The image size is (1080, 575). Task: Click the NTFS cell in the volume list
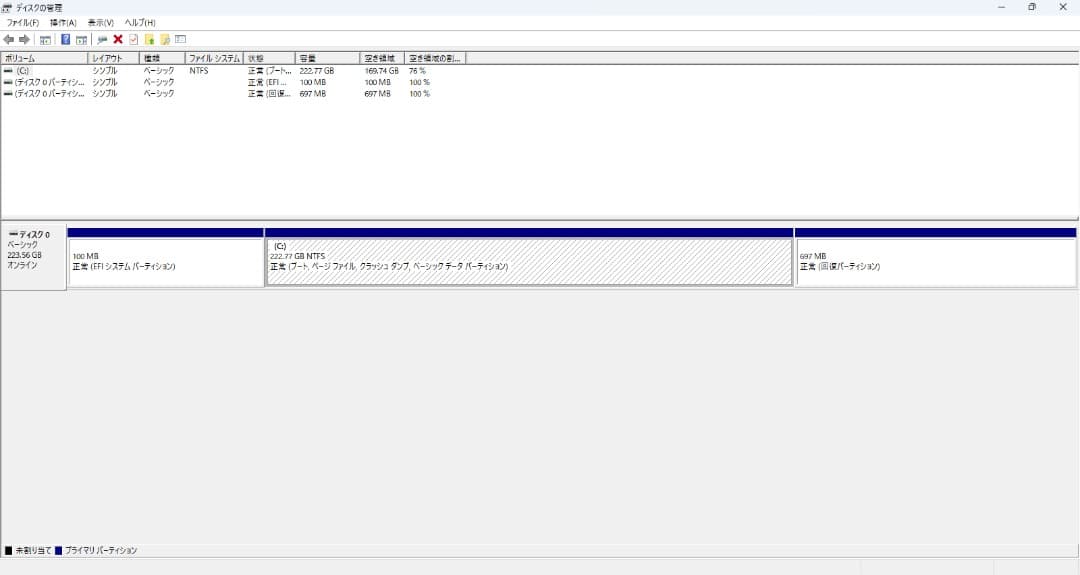(198, 71)
